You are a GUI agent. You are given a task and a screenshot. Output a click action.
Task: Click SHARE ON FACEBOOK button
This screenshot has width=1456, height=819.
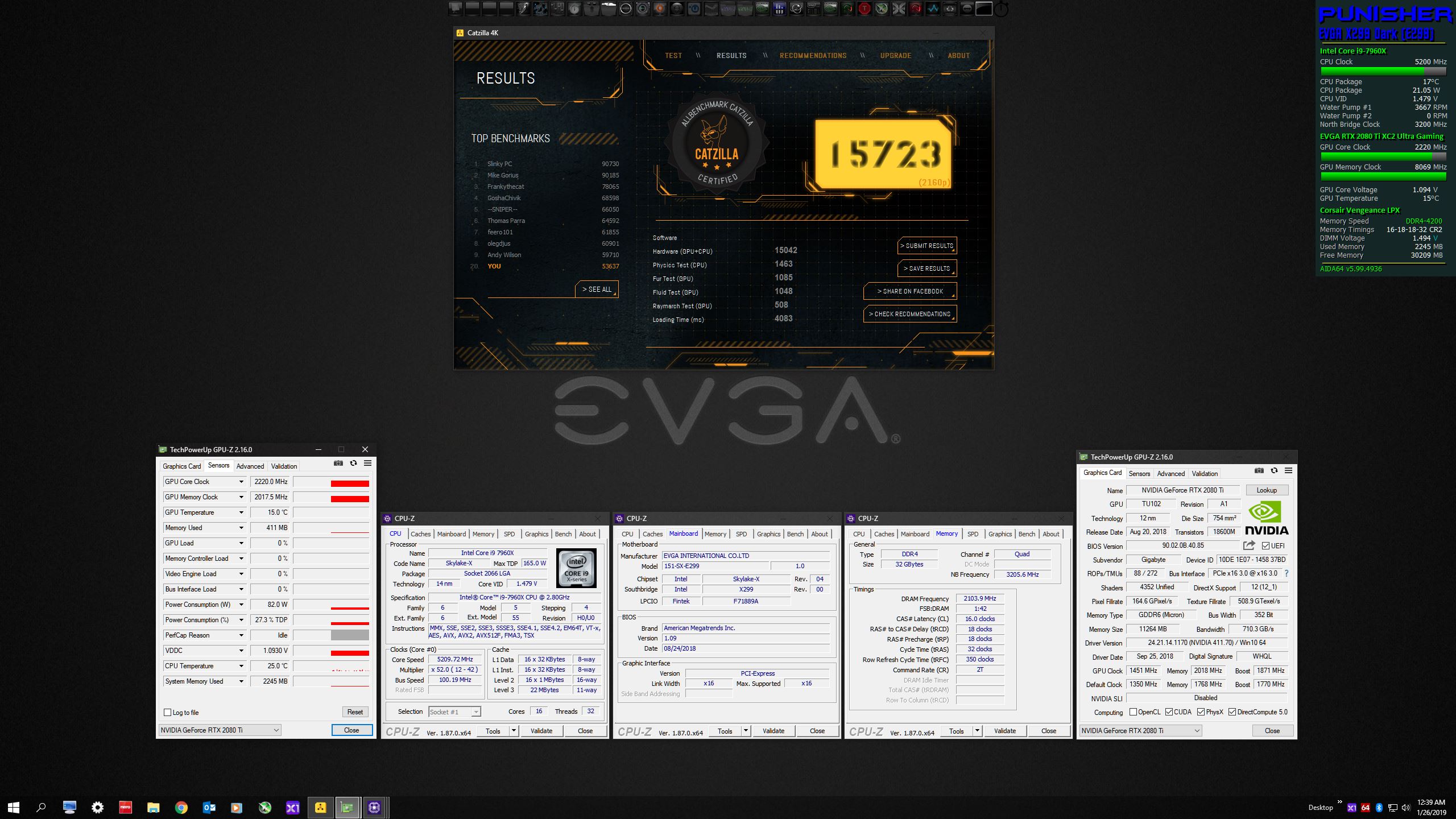point(910,291)
